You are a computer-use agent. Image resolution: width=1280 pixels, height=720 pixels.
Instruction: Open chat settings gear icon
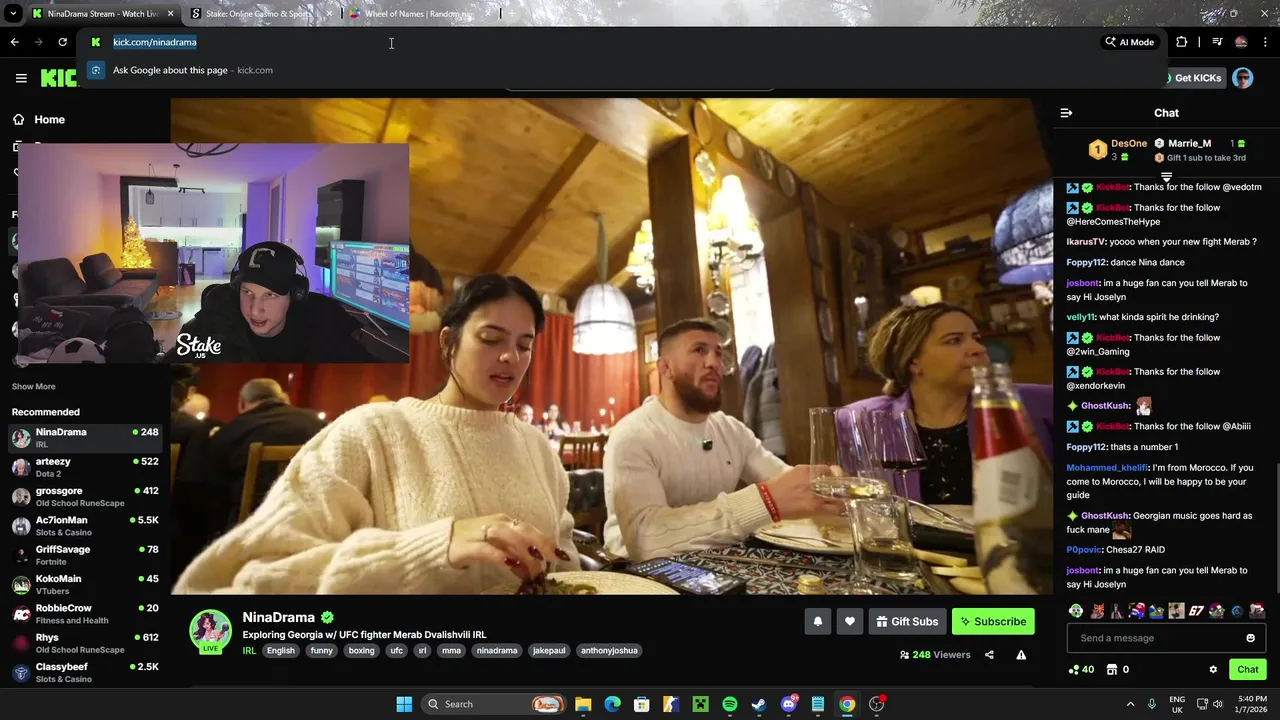pos(1213,670)
